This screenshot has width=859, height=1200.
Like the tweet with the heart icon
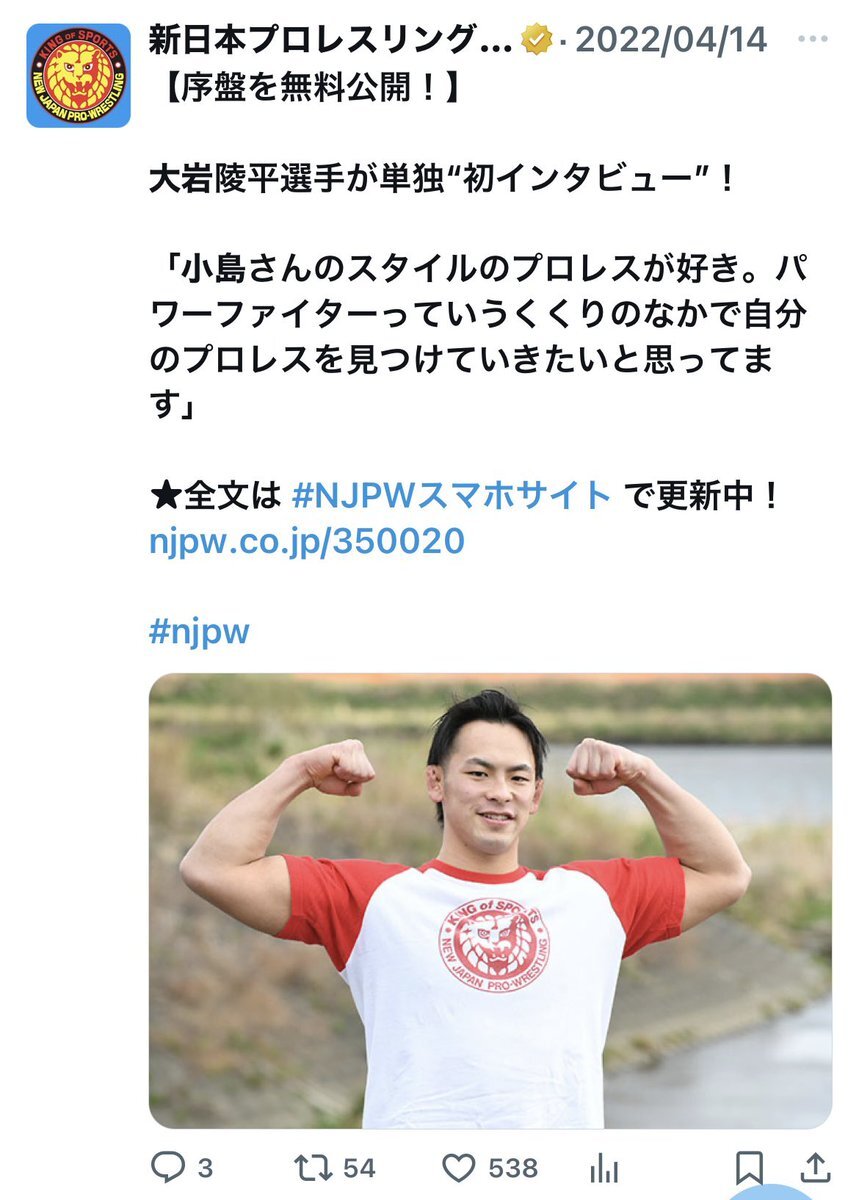459,1167
